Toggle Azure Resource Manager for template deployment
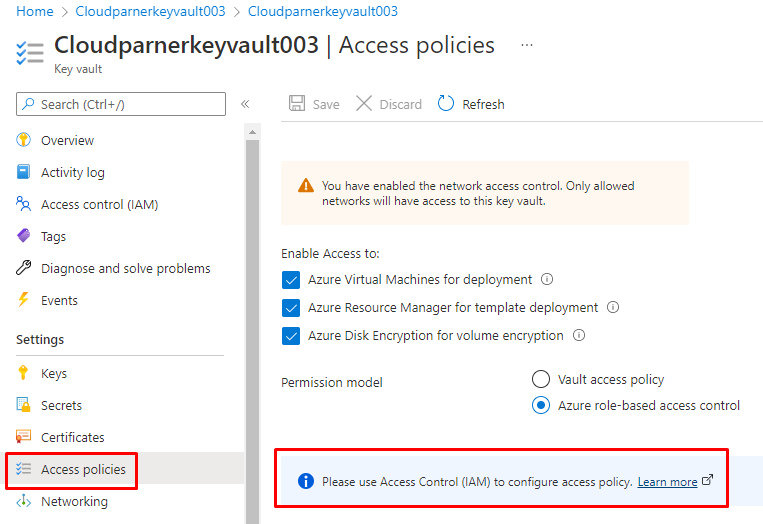The width and height of the screenshot is (763, 524). click(291, 308)
